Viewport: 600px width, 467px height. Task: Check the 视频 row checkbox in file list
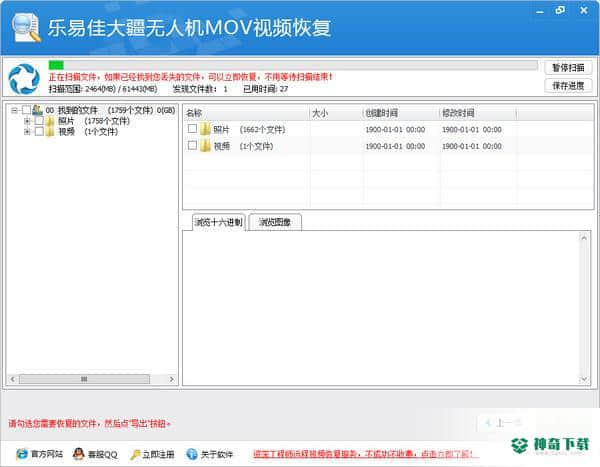192,145
